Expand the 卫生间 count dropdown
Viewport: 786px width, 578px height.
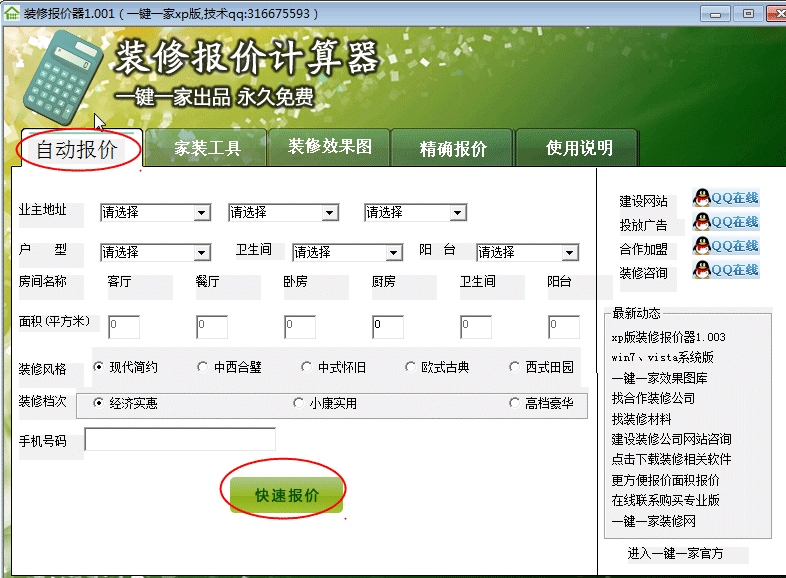(347, 252)
